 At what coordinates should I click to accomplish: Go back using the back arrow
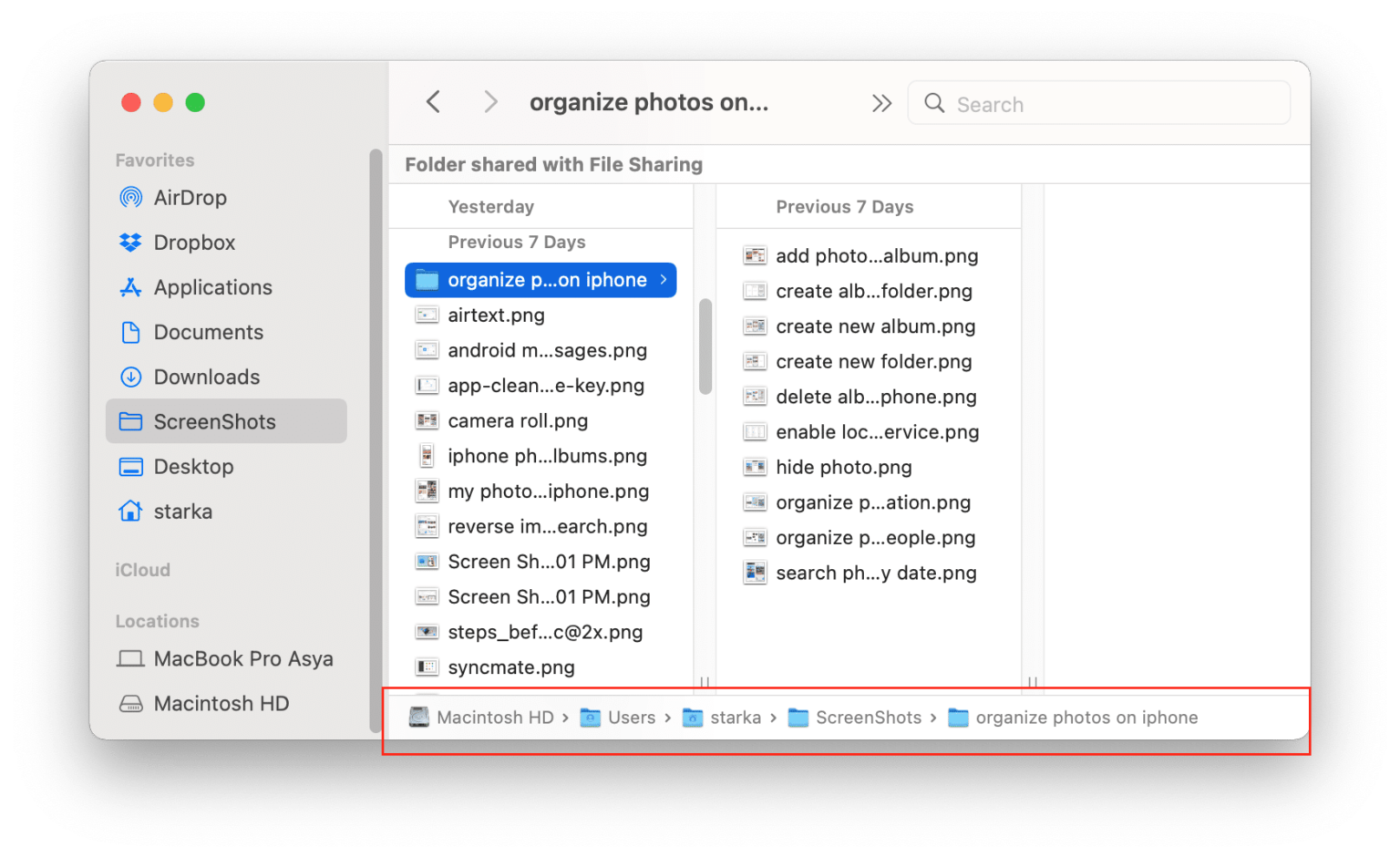coord(434,102)
